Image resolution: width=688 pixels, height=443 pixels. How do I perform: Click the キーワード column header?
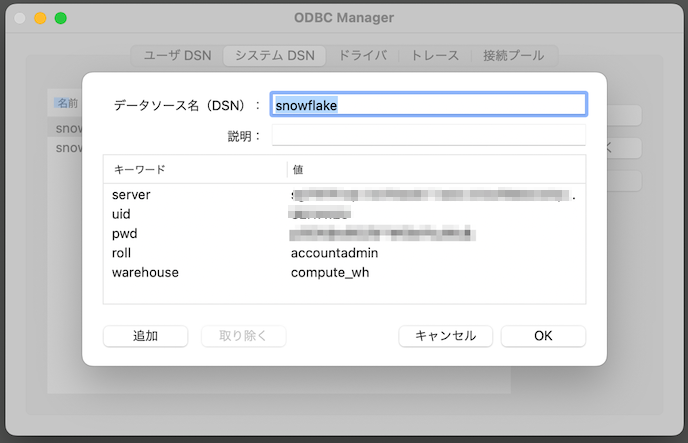coord(195,169)
